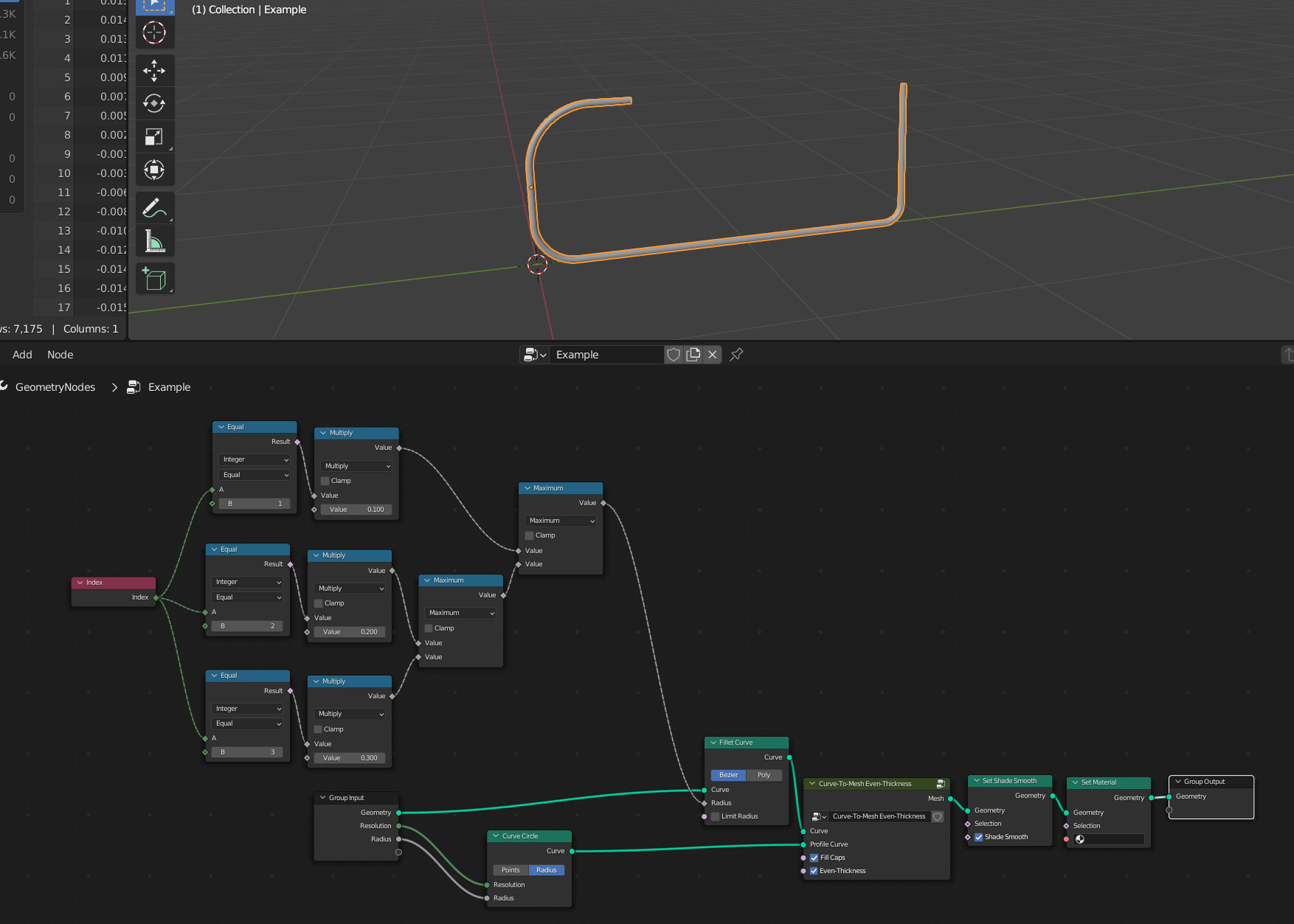
Task: Enable Clamp on the 0.200 Multiply node
Action: (319, 603)
